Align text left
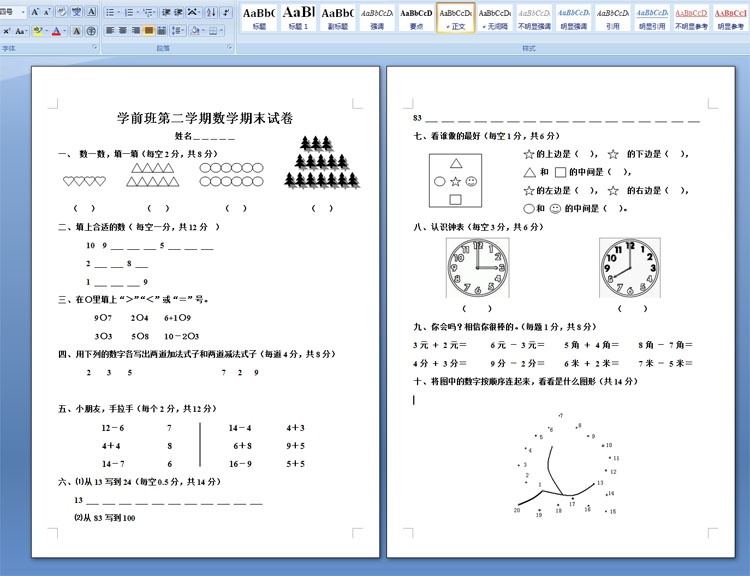750x576 pixels. [x=110, y=31]
